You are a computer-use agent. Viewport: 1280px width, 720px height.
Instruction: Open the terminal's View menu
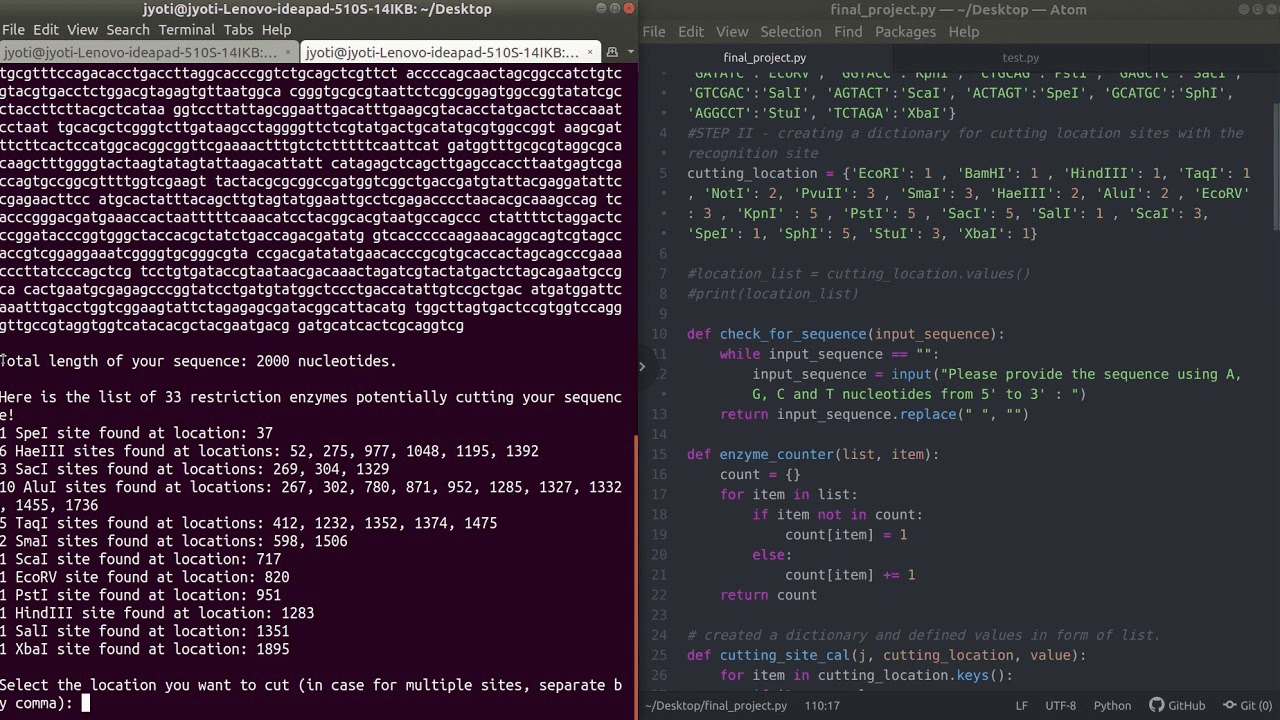[83, 30]
